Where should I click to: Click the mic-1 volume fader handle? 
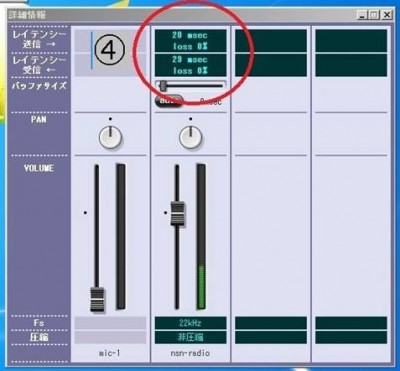[97, 299]
